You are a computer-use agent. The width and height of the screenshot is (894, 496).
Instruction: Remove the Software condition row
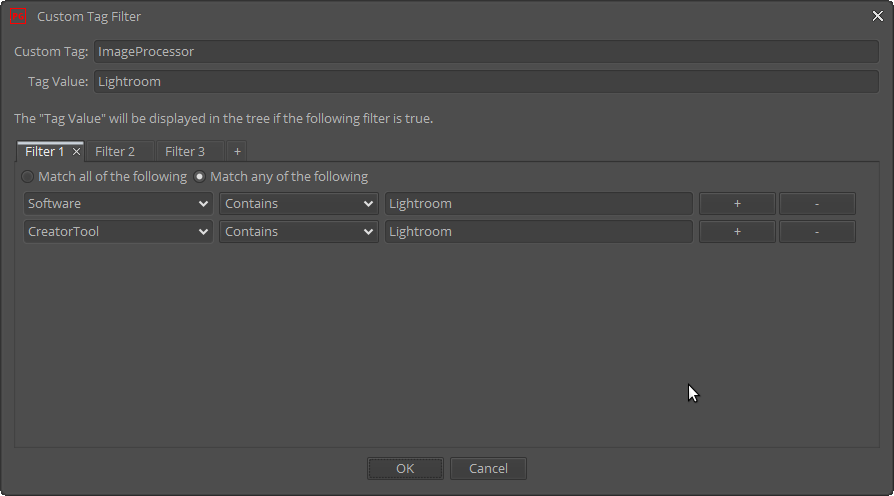(x=817, y=204)
